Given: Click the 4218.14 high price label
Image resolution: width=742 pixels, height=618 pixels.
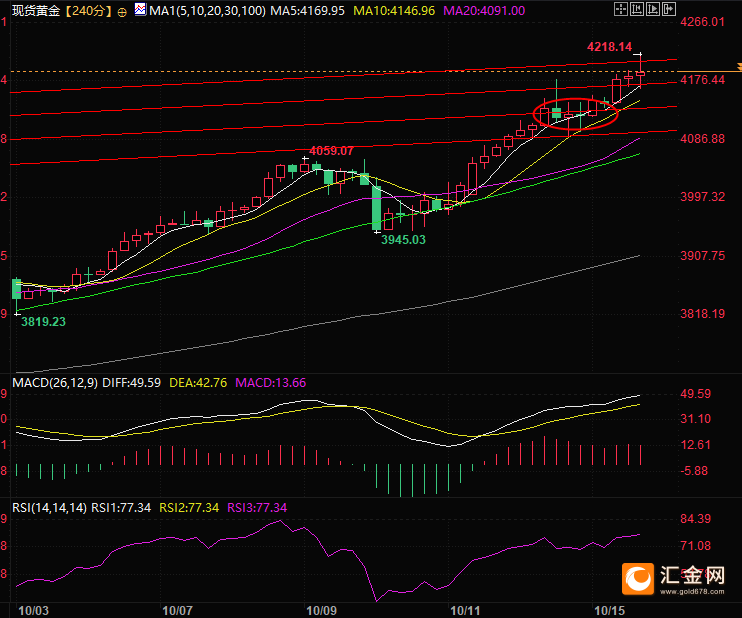Looking at the screenshot, I should click(609, 47).
